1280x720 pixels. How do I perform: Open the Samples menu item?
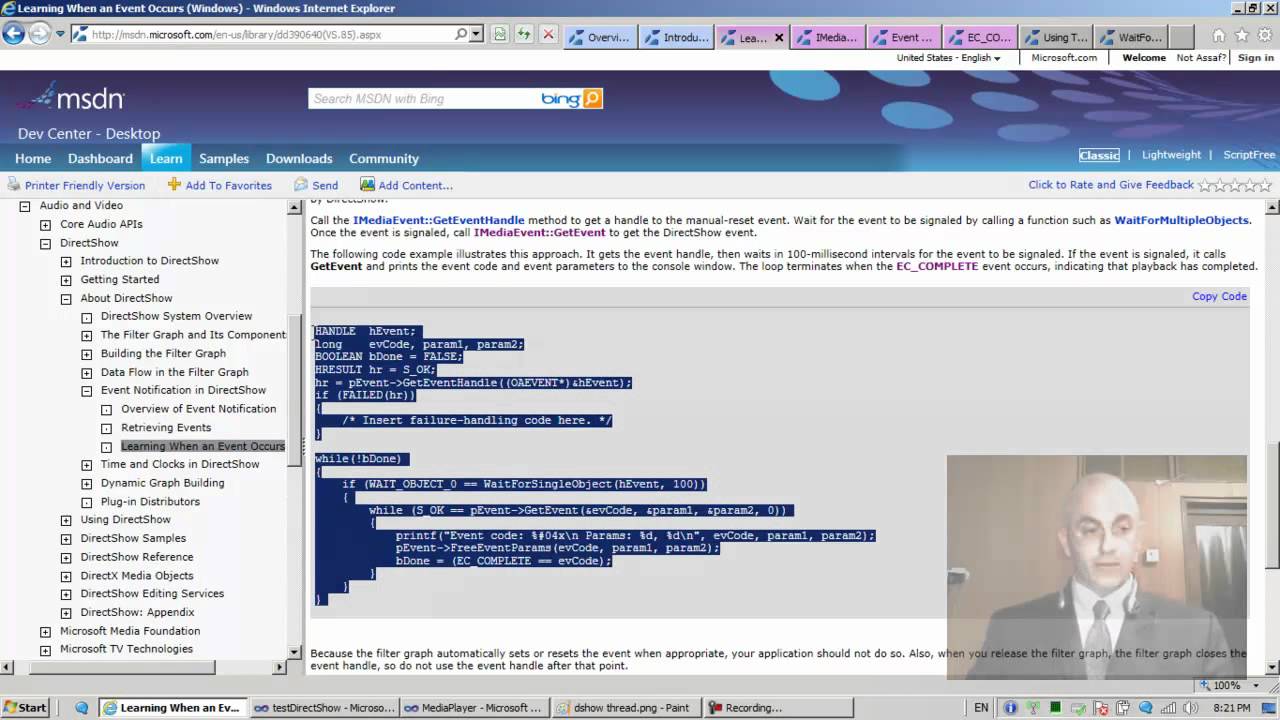(x=224, y=158)
